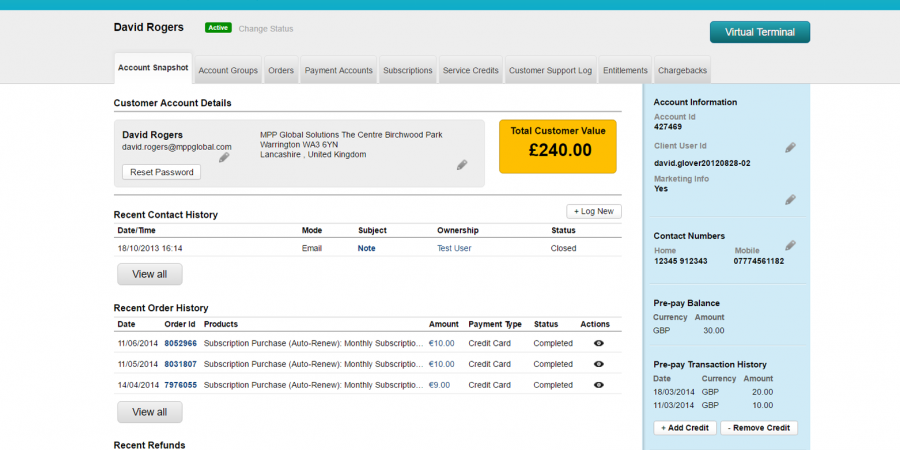Open the Payment Accounts tab
900x450 pixels.
coord(339,71)
